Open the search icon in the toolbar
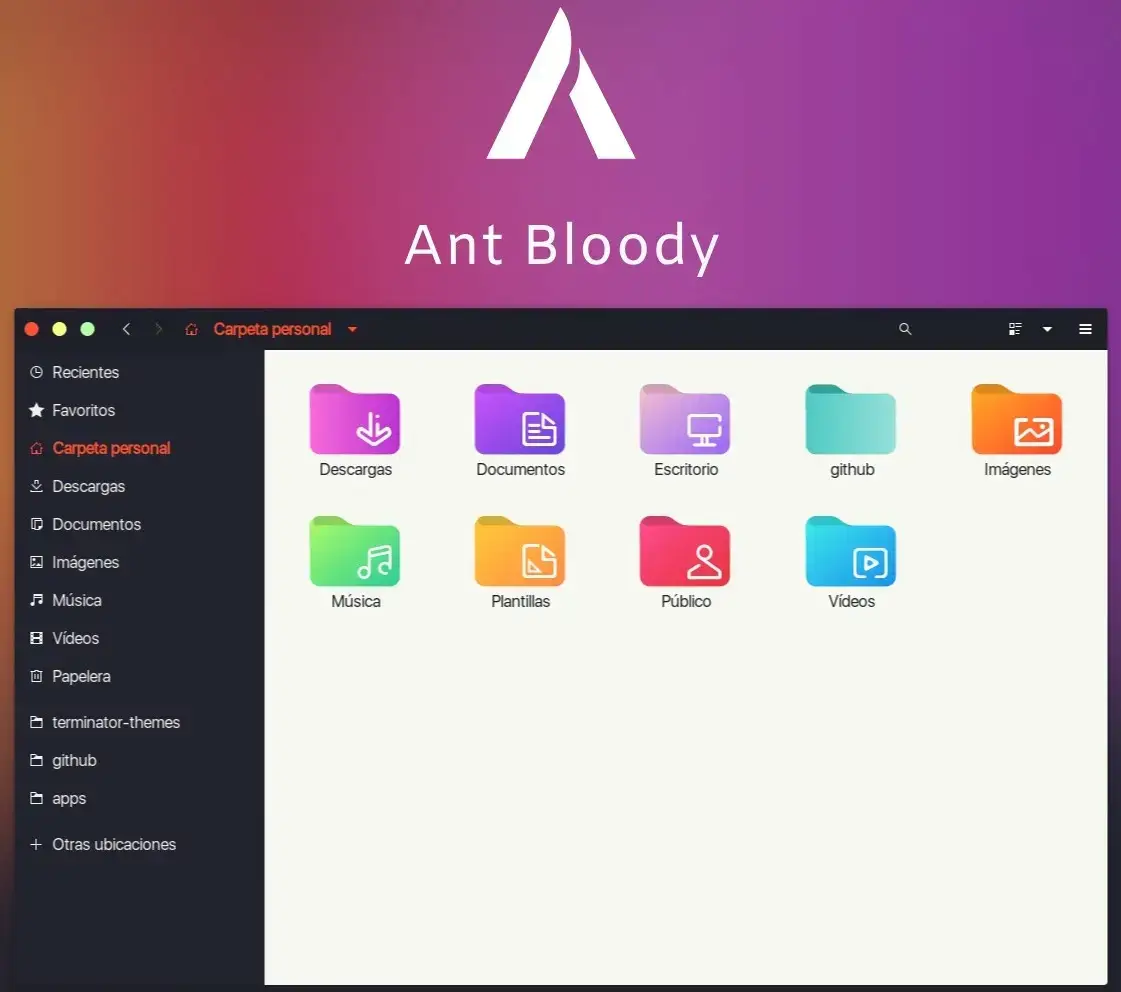 click(905, 329)
